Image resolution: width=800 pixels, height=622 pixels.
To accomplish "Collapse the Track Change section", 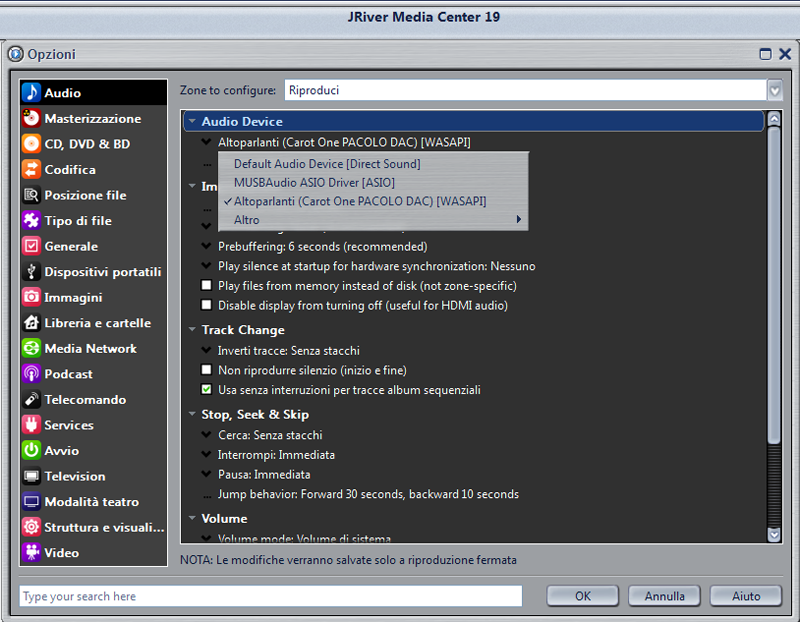I will pos(192,330).
